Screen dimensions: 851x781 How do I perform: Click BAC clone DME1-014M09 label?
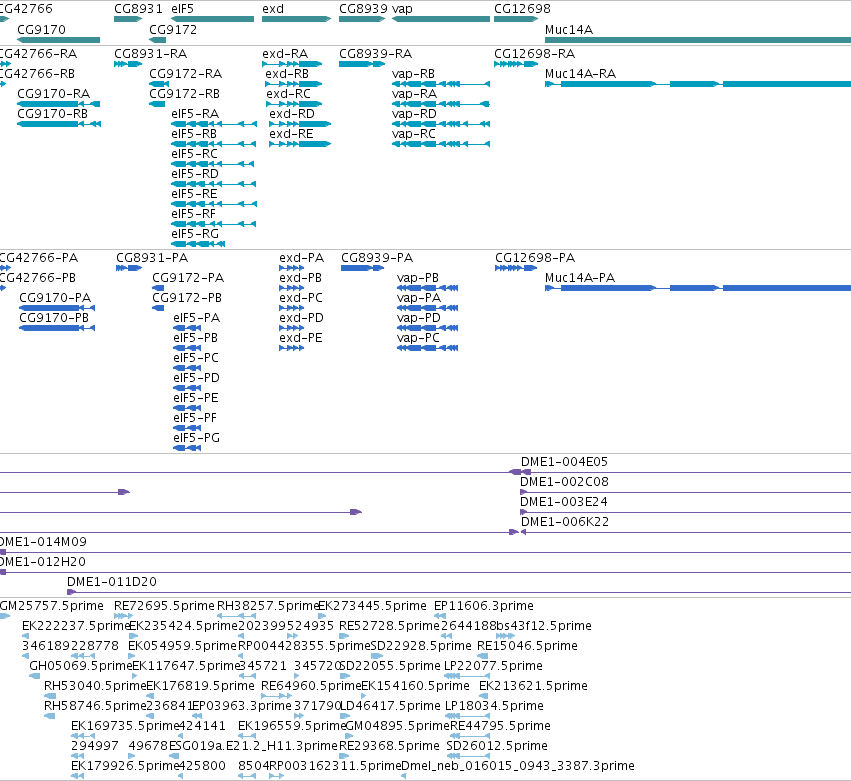pyautogui.click(x=42, y=542)
